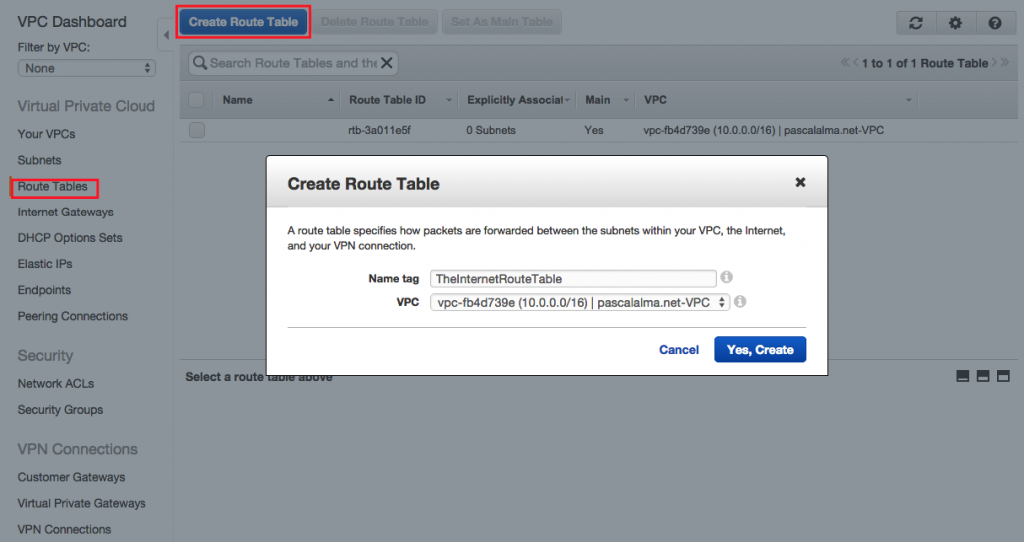Screen dimensions: 1024x542
Task: Focus the Name tag input field
Action: point(573,279)
